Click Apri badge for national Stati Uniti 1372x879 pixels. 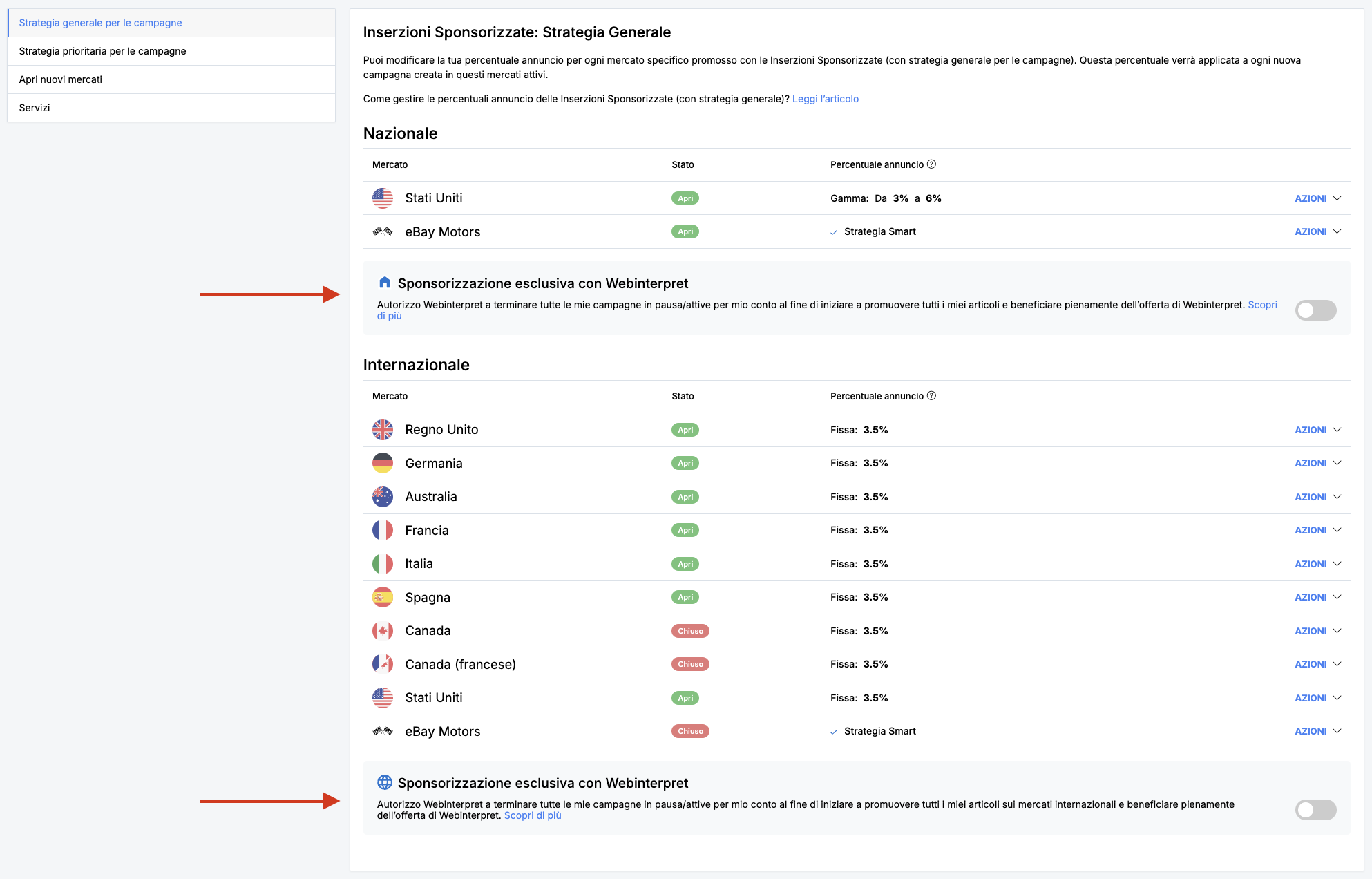[x=685, y=198]
